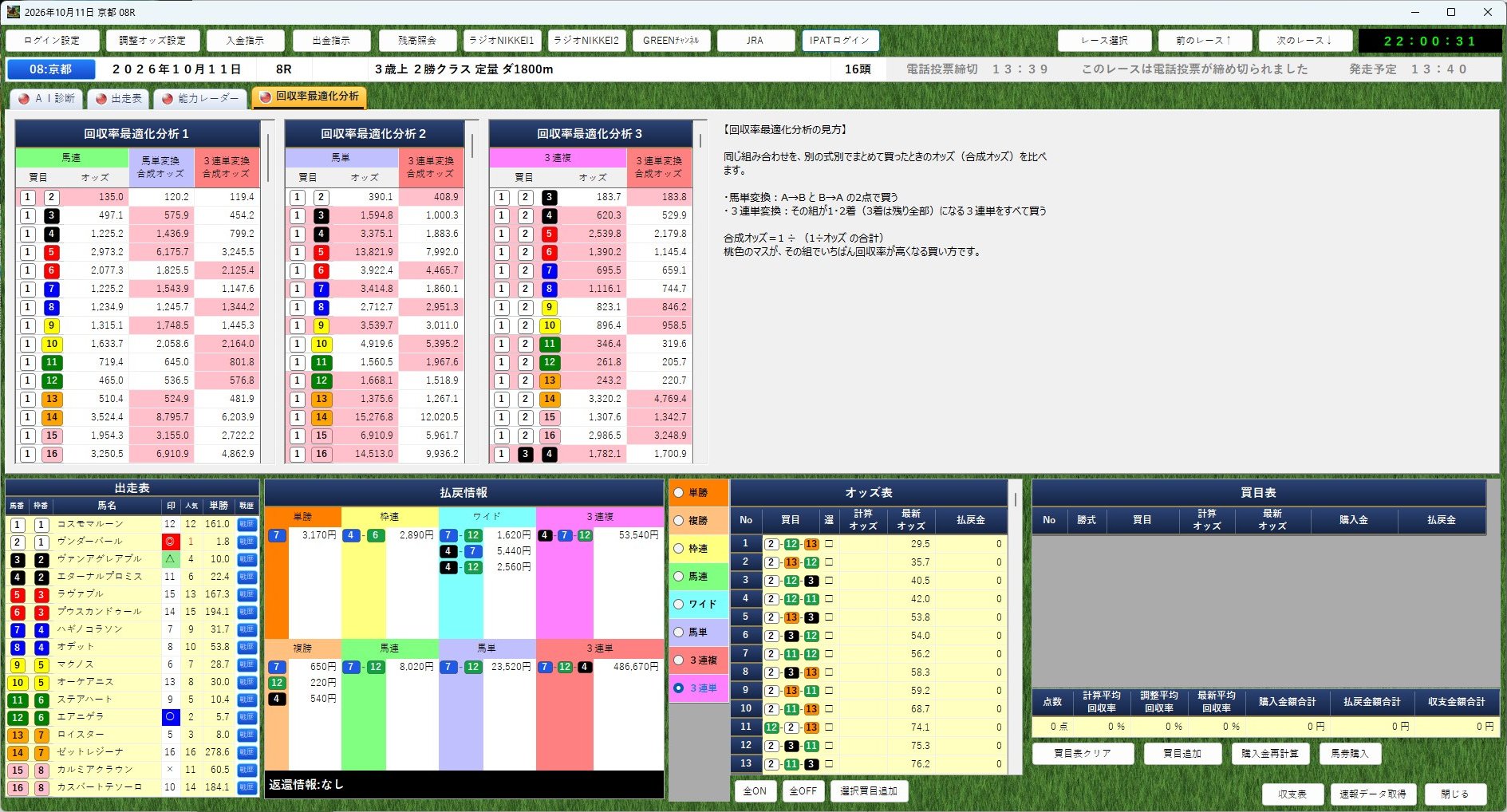Click the △ mark for ヴァンアグレアブル
This screenshot has width=1507, height=812.
tap(169, 559)
